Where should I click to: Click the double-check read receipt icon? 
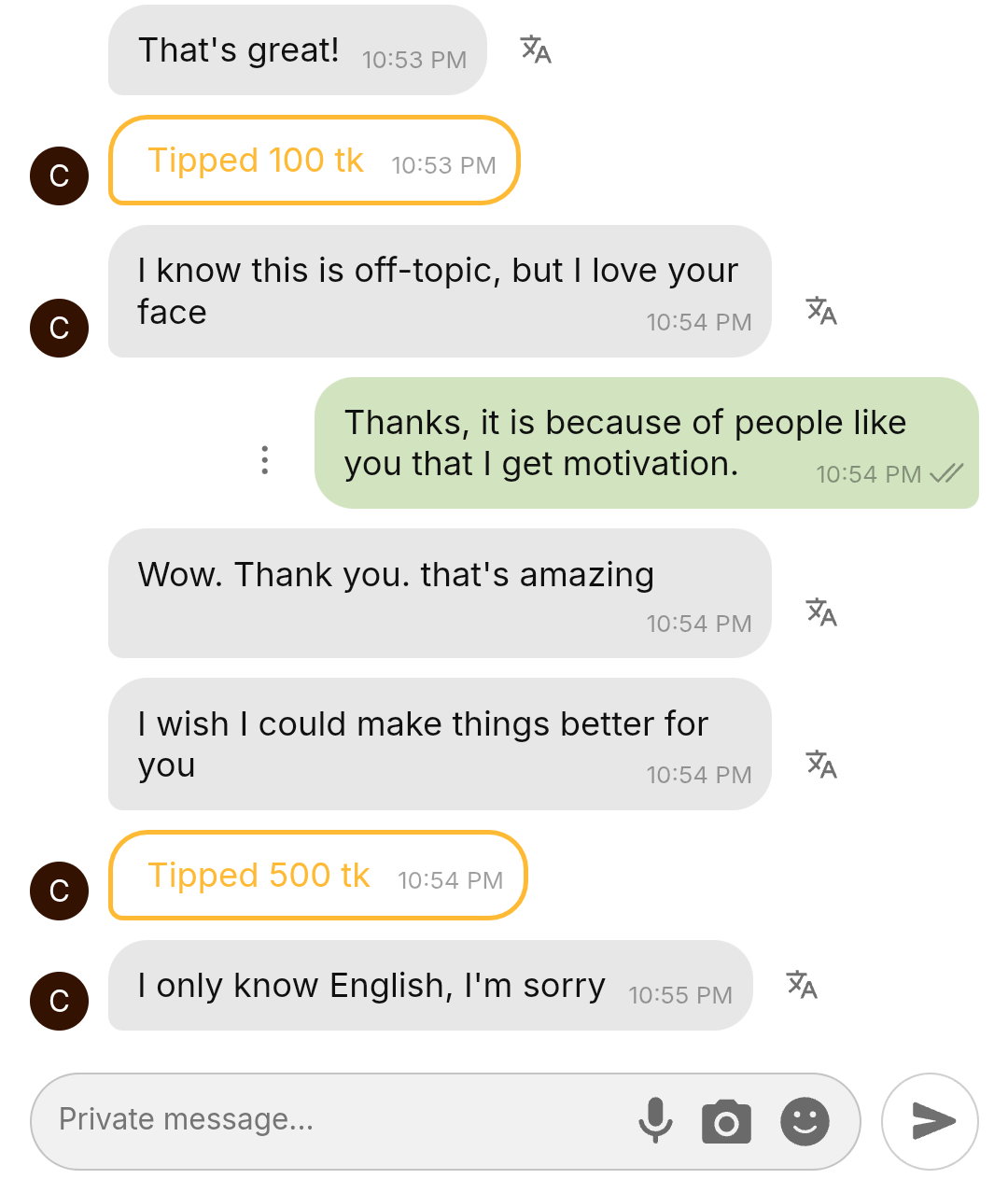[946, 474]
